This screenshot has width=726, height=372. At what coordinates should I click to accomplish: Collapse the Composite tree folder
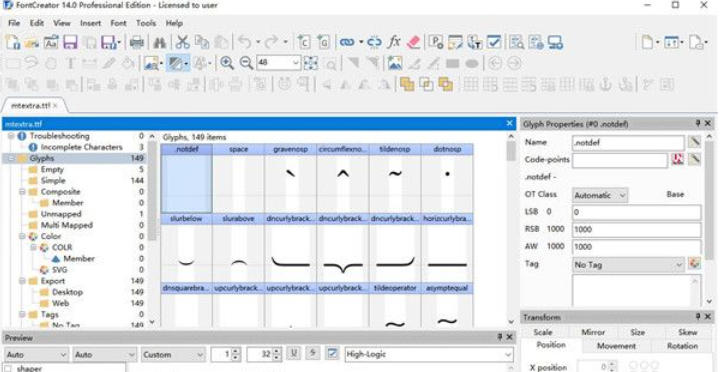click(x=22, y=191)
